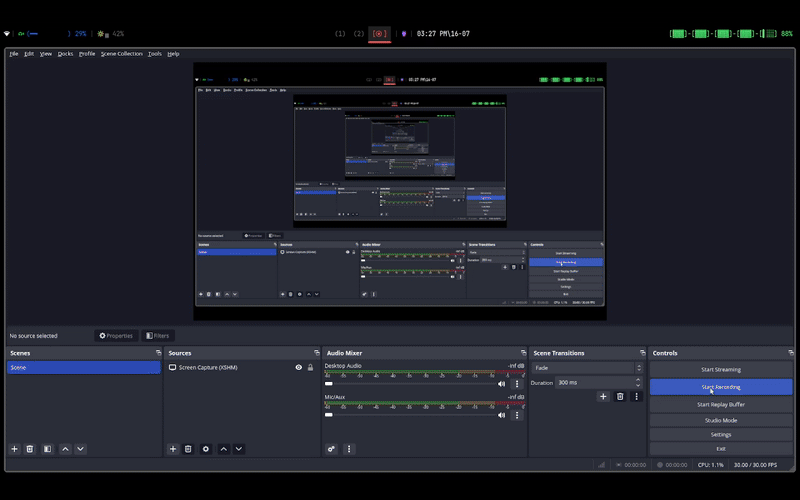
Task: Open the Edit menu
Action: tap(29, 54)
